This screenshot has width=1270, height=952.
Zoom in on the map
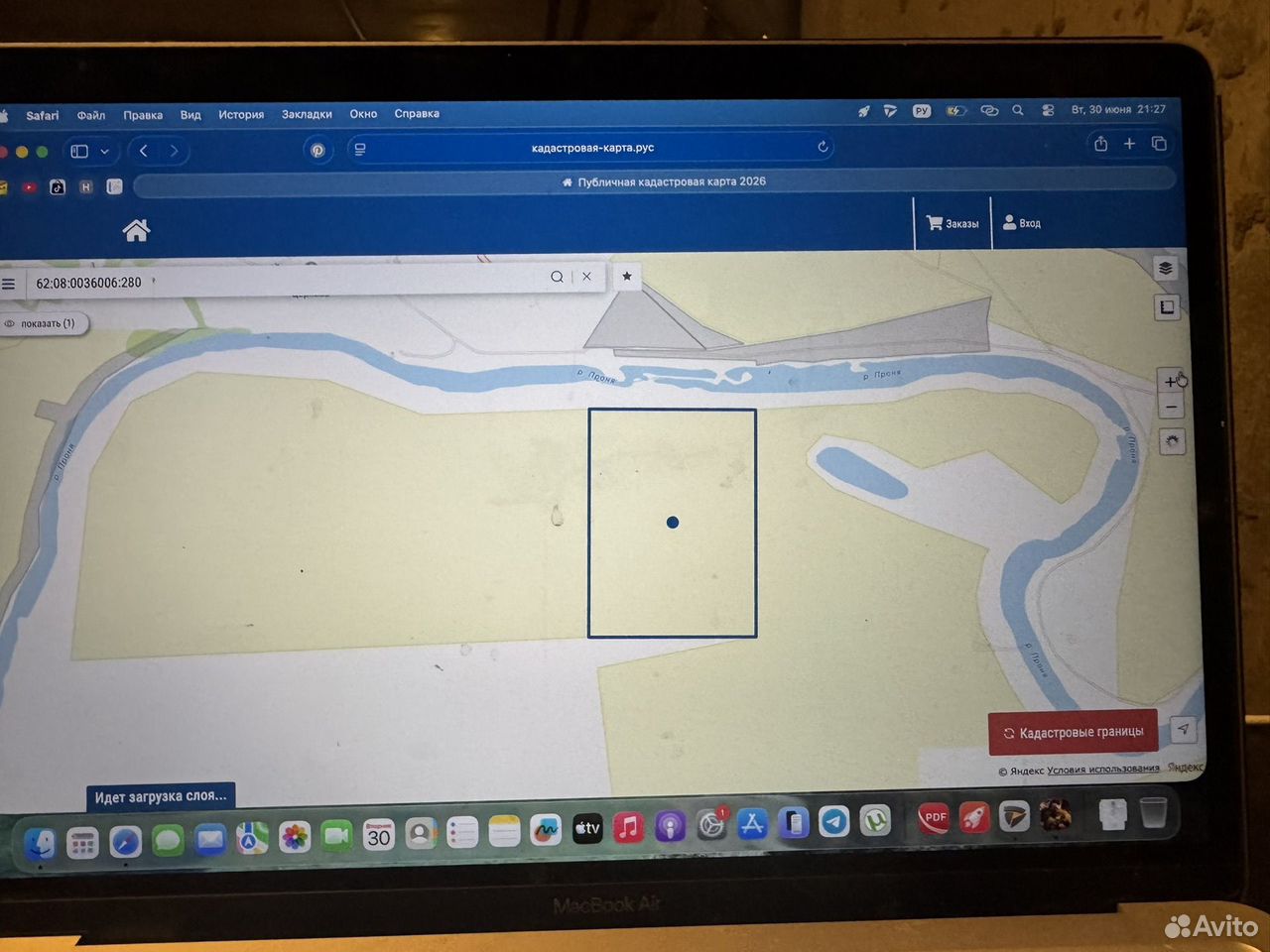(1171, 382)
